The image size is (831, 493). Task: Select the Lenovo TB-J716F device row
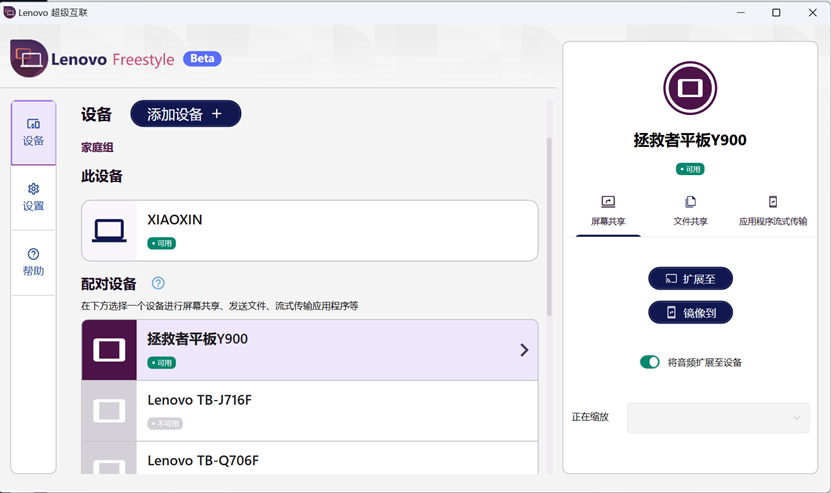310,411
